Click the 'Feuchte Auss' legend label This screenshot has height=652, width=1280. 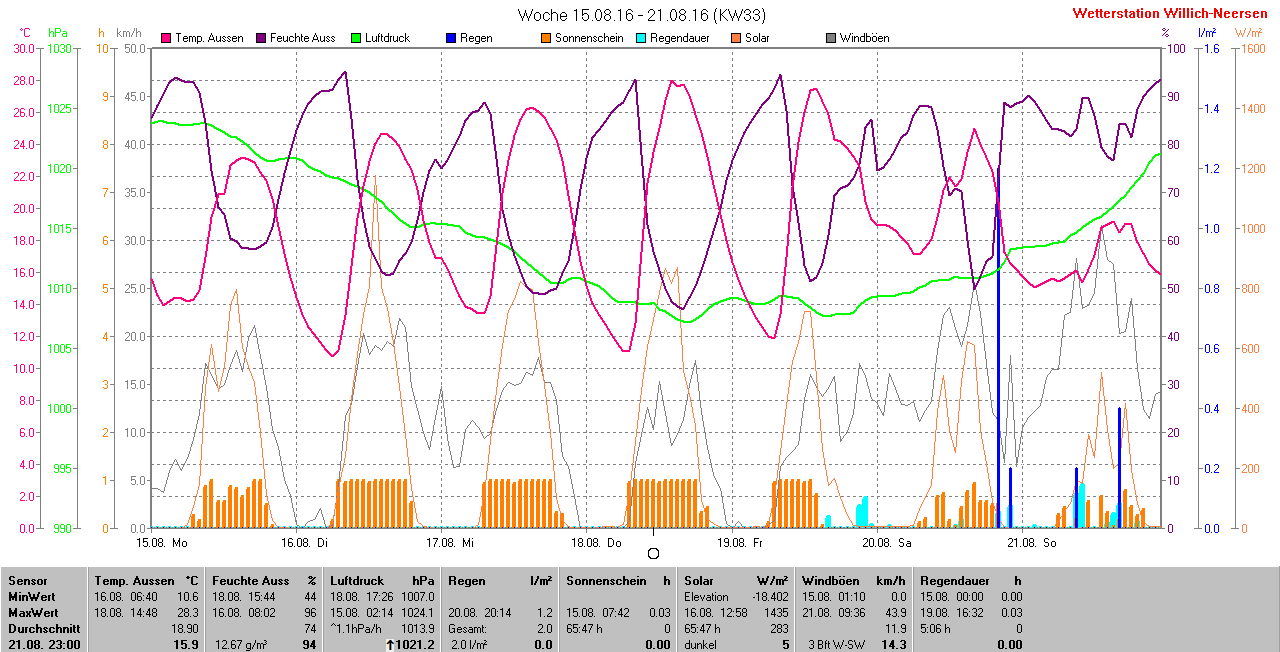(303, 38)
